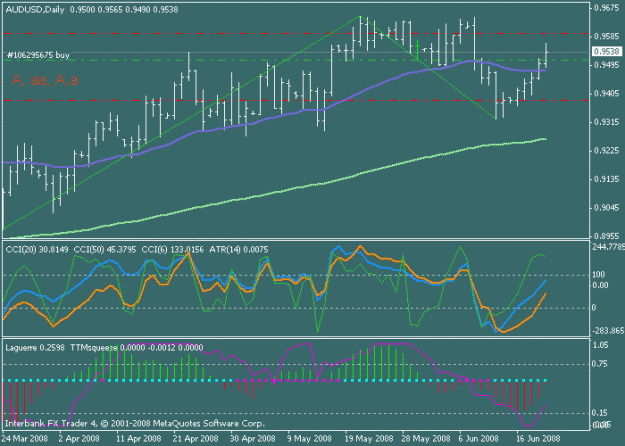Click the 0.9675 price scale label
Screen dimensions: 625x446
pyautogui.click(x=607, y=8)
